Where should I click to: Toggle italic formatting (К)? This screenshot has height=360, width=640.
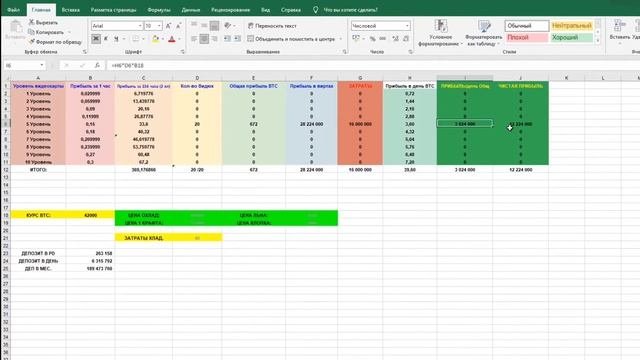point(106,39)
